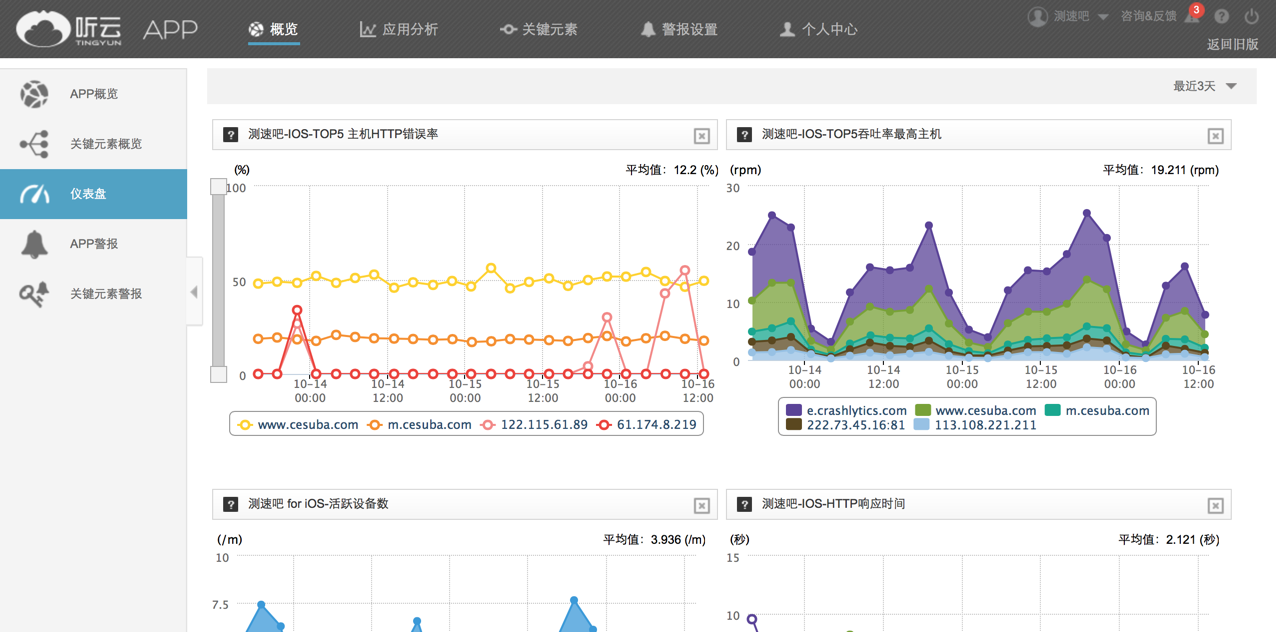Collapse the sidebar with arrow handle

point(194,292)
